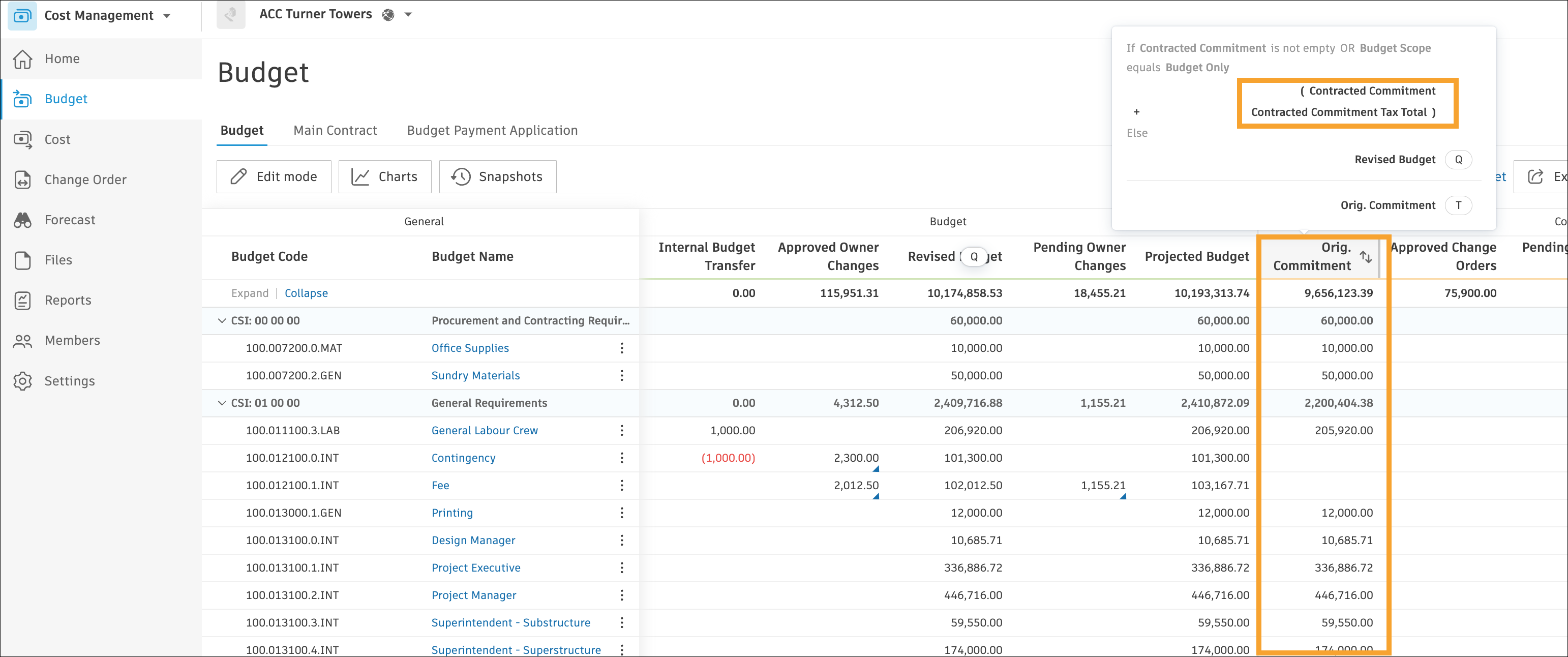Open the Members page
Screen dimensions: 1568x657
pyautogui.click(x=72, y=340)
